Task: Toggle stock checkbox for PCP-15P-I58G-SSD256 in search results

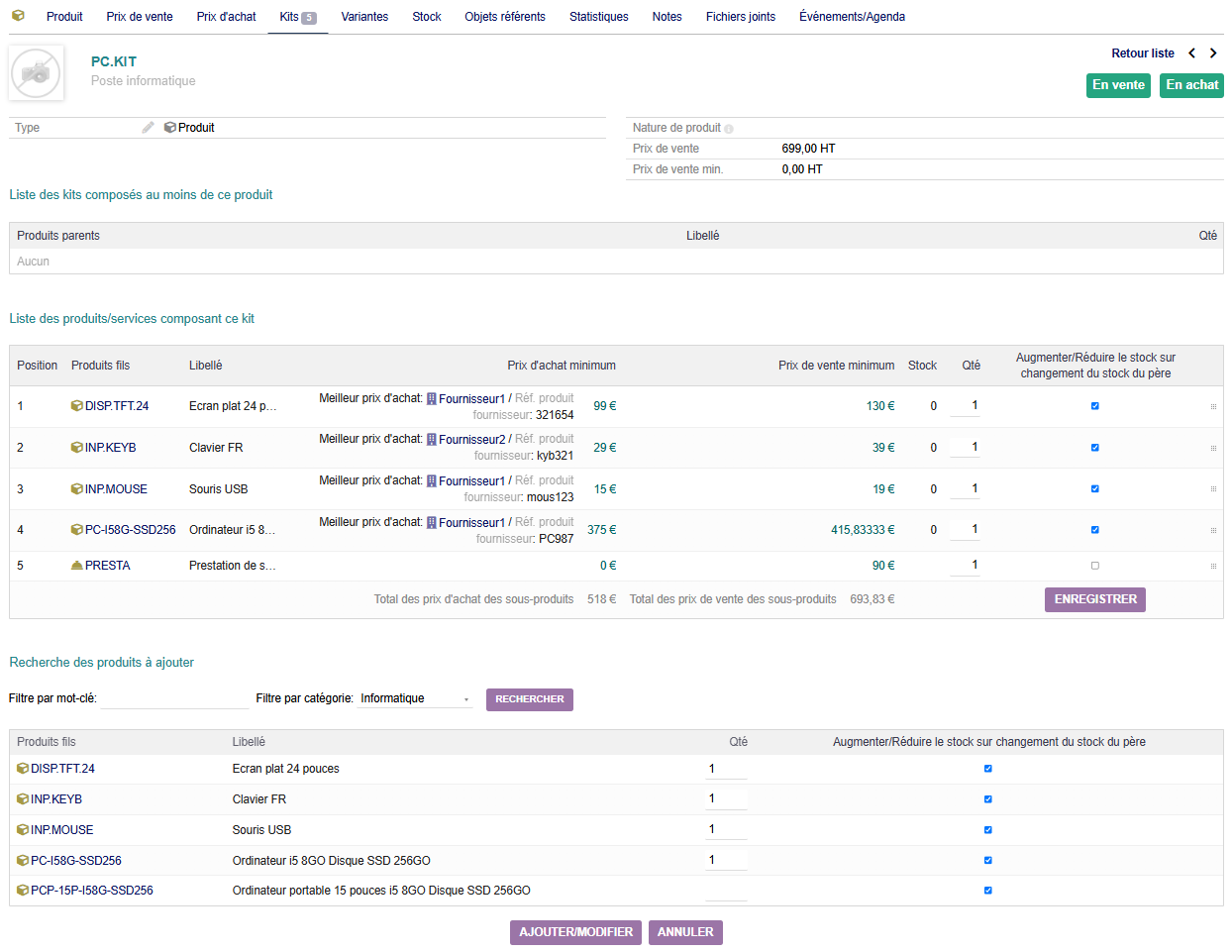Action: coord(987,891)
